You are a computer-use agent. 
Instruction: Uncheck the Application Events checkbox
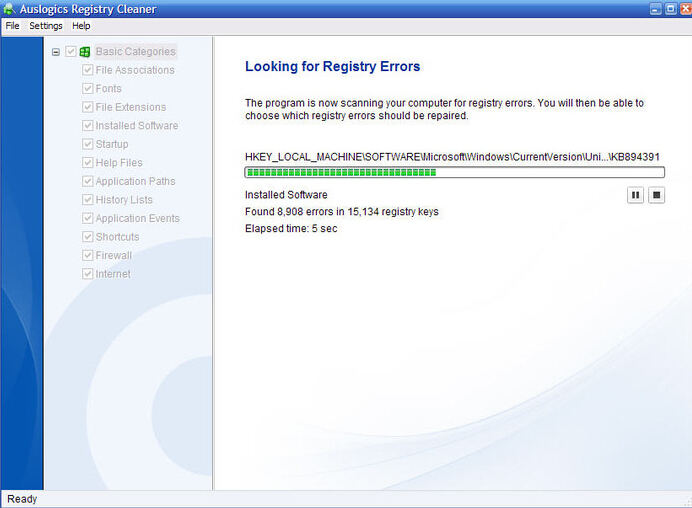[x=87, y=218]
